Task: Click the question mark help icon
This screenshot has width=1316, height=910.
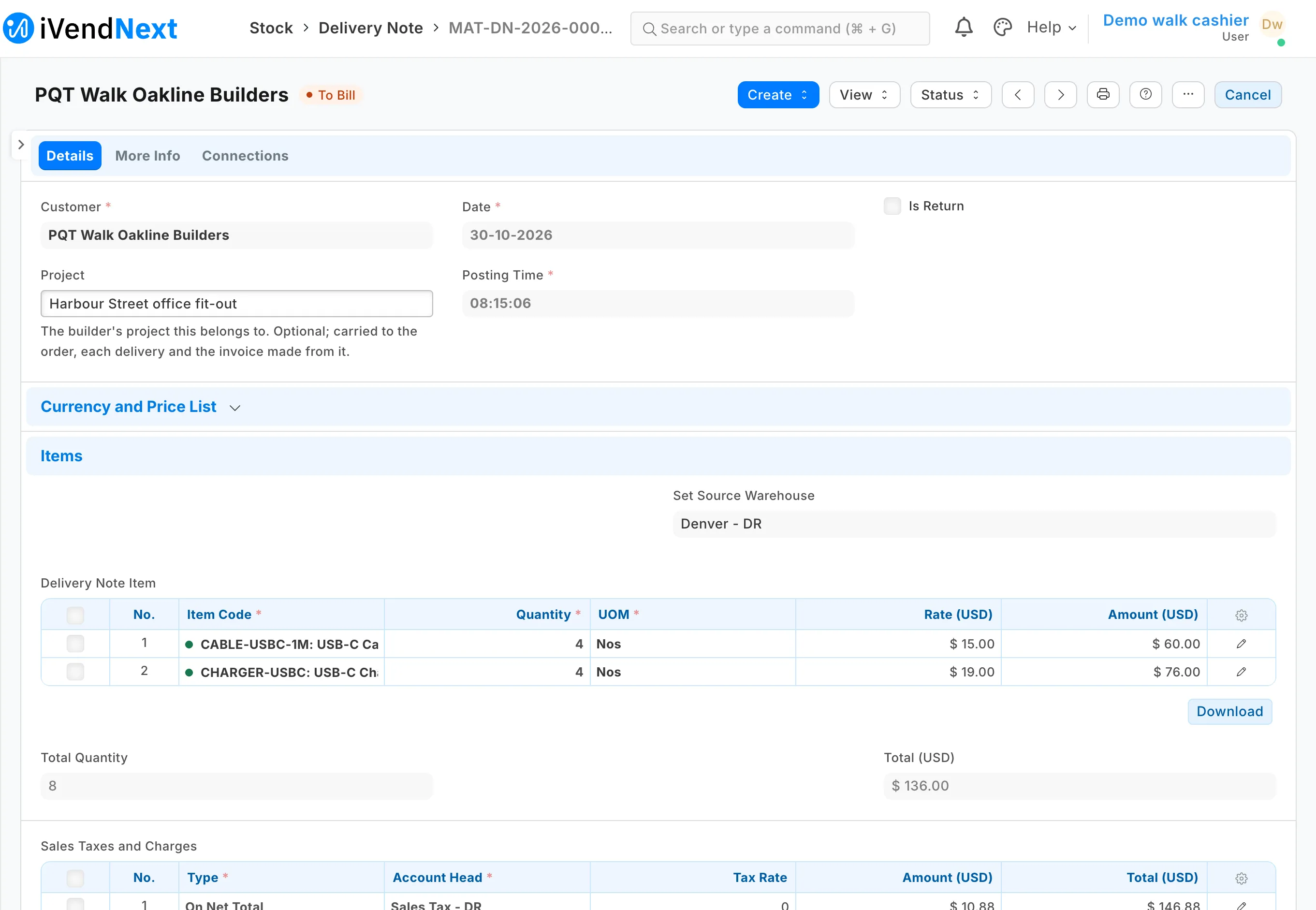Action: coord(1146,95)
